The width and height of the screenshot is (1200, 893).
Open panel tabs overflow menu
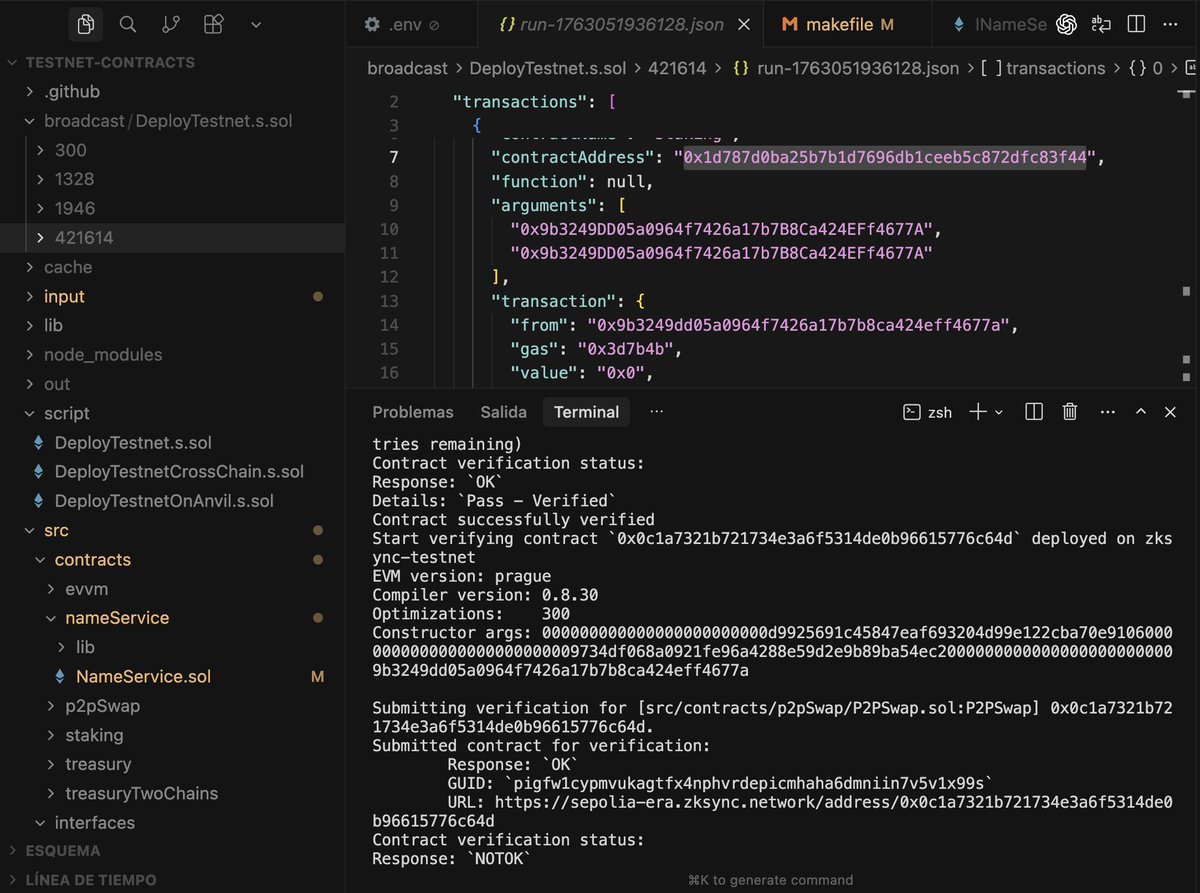click(x=656, y=412)
